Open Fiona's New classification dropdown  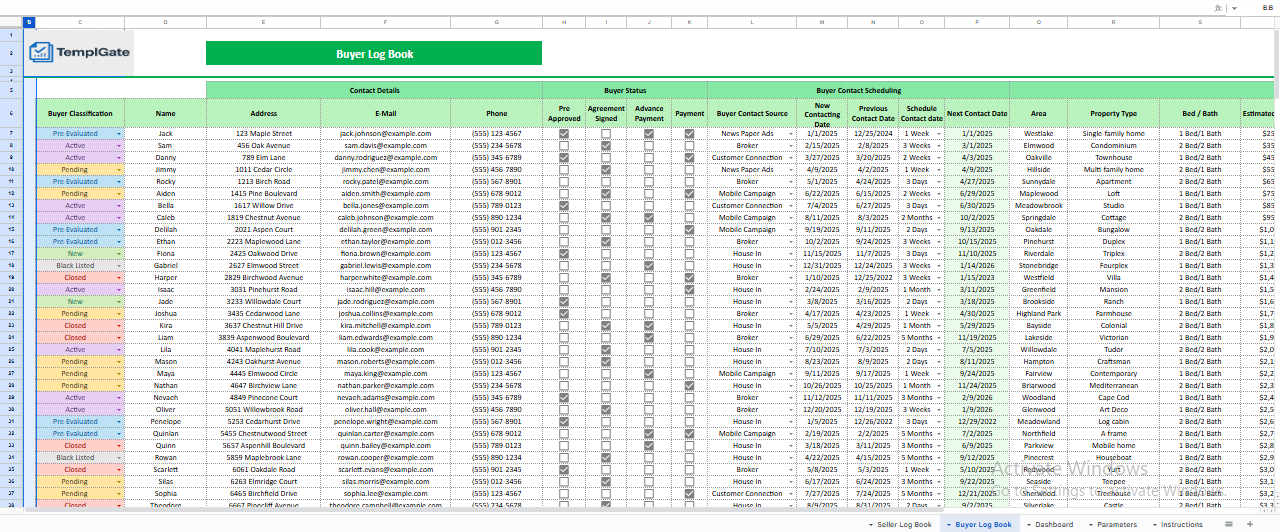[x=119, y=253]
